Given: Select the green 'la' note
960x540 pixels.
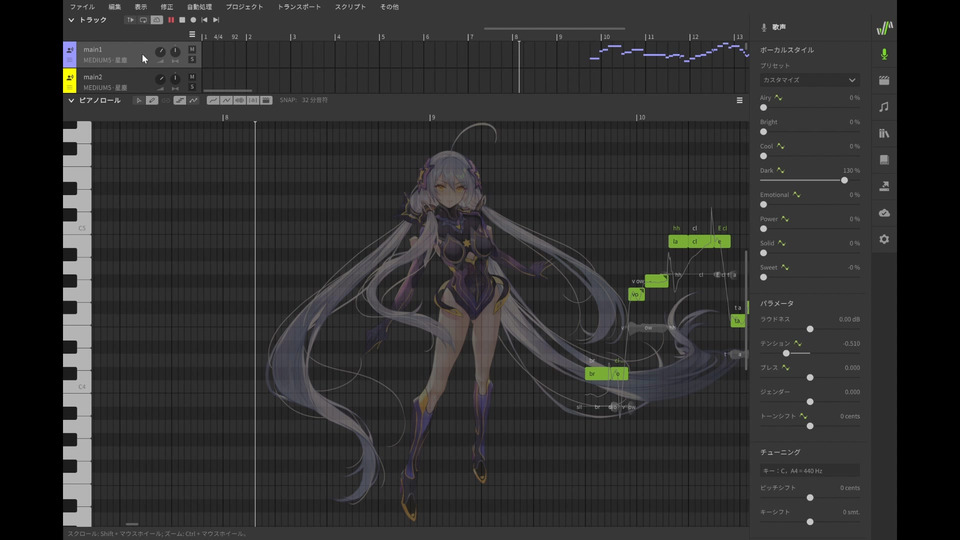Looking at the screenshot, I should point(678,242).
